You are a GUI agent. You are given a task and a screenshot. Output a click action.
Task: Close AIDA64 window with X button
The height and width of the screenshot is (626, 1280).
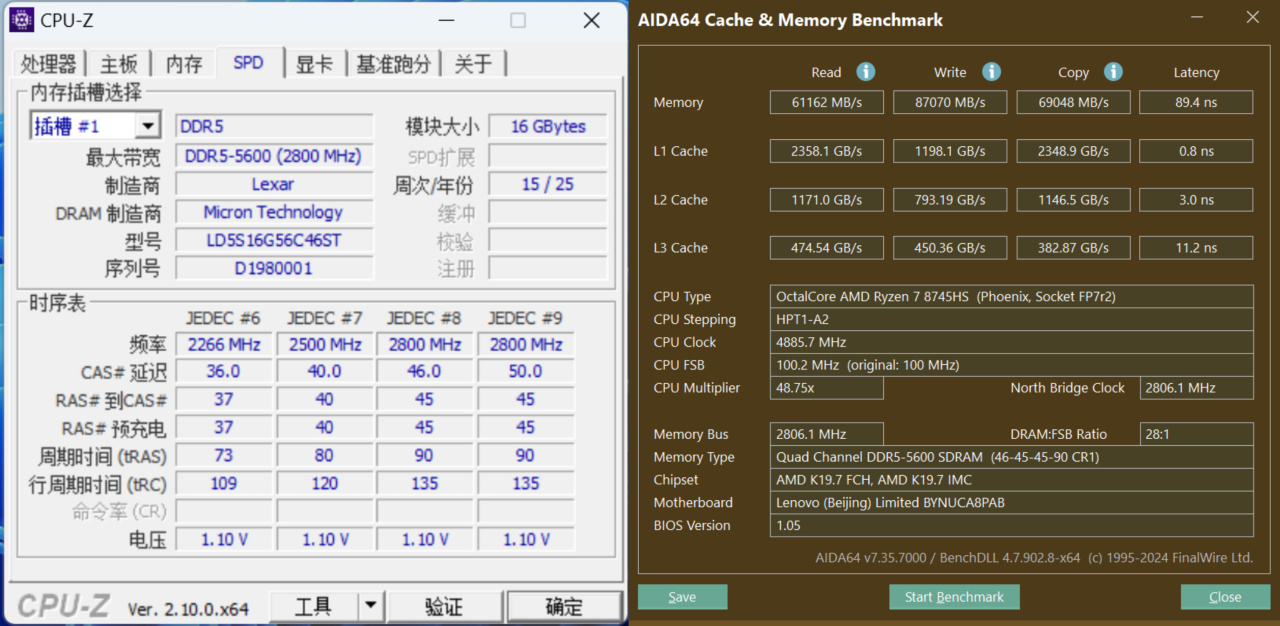click(x=1252, y=17)
